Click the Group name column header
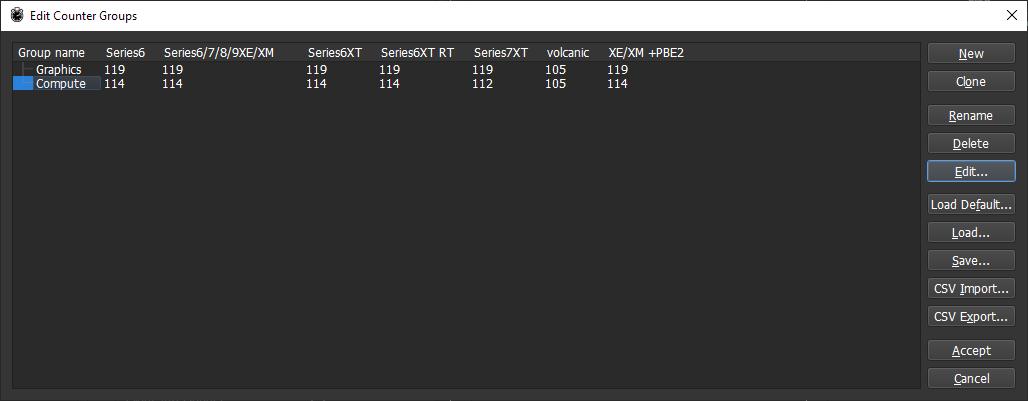The width and height of the screenshot is (1028, 401). [x=52, y=52]
